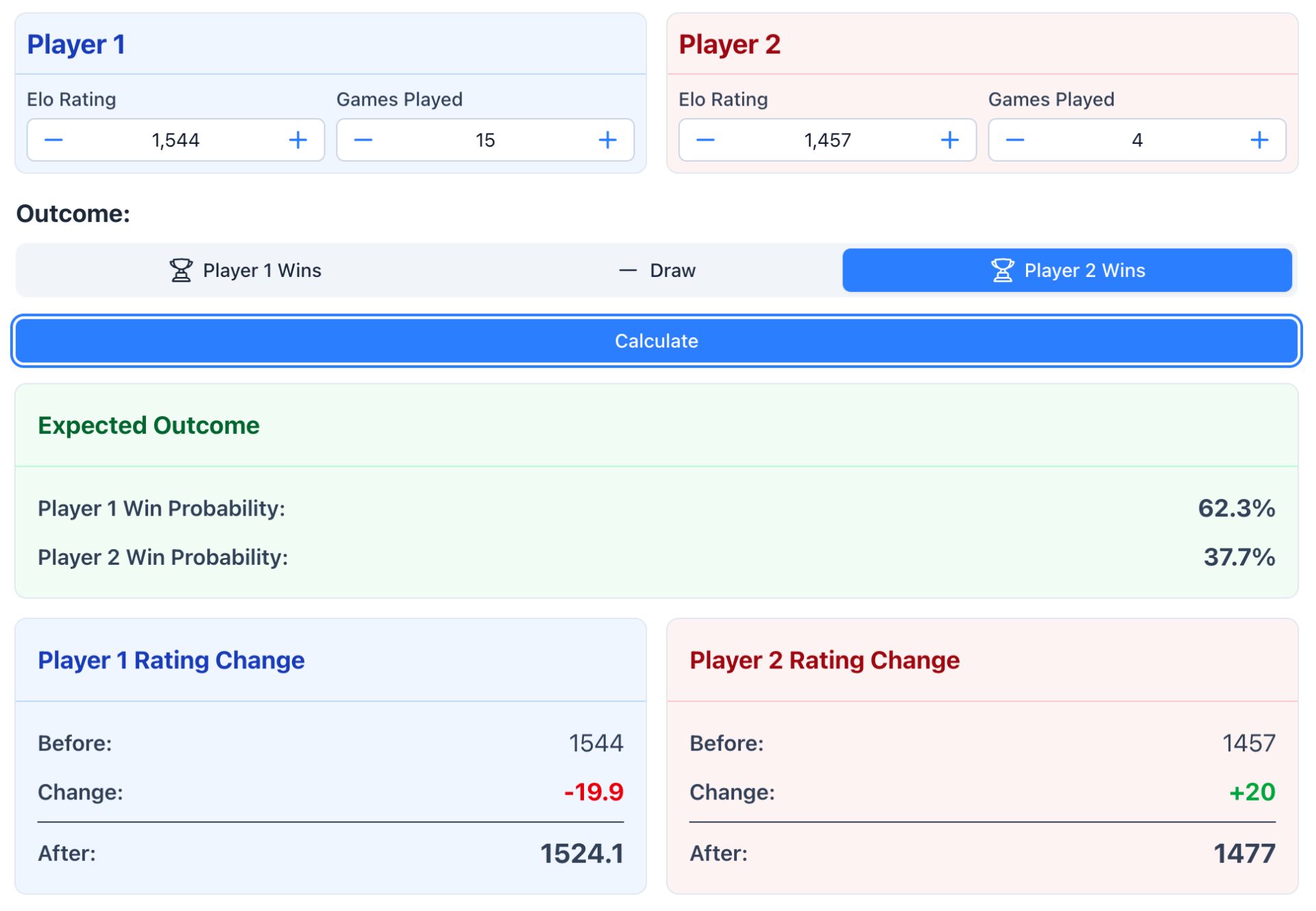This screenshot has width=1316, height=911.
Task: Click Player 1 Elo Rating value 1,544
Action: pos(175,141)
